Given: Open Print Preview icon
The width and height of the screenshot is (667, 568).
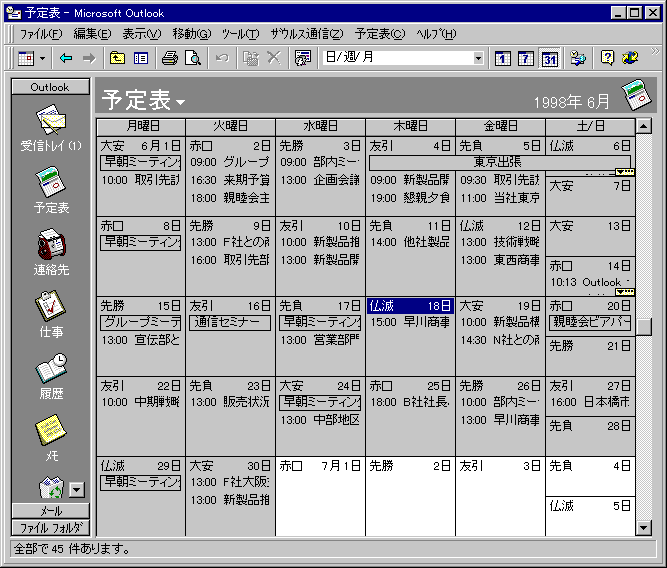Looking at the screenshot, I should coord(193,58).
